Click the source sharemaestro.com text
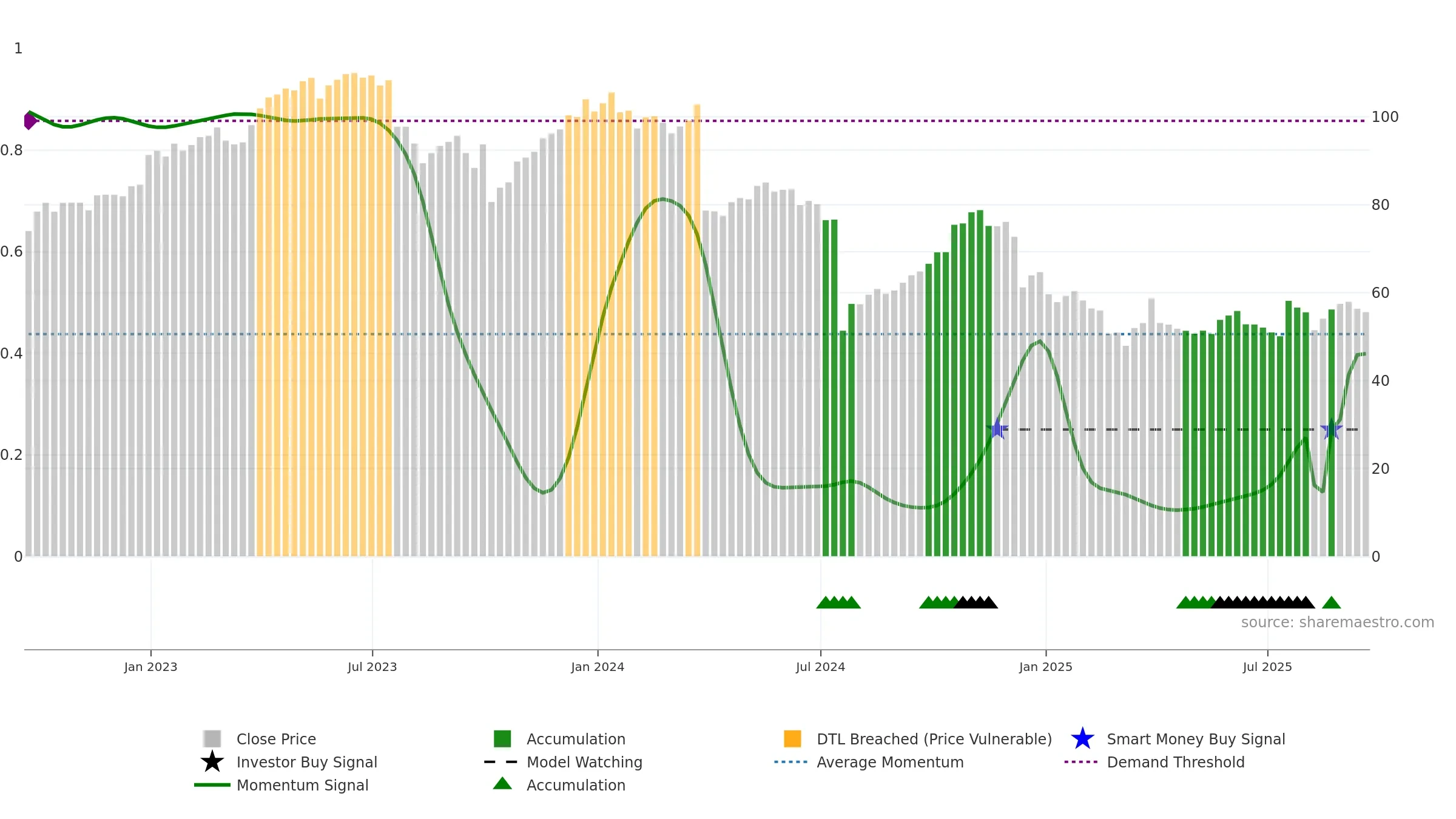 1338,622
